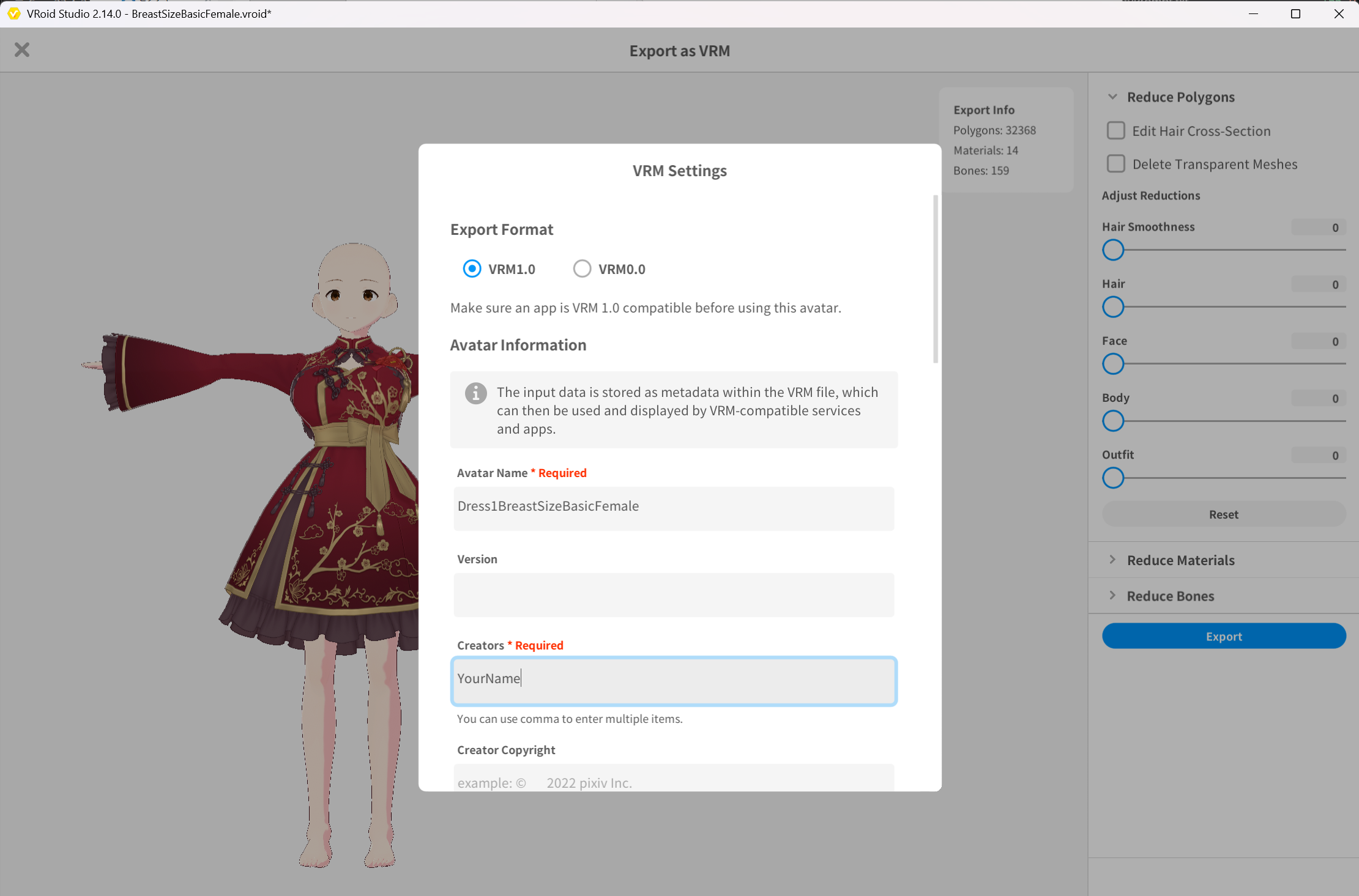Viewport: 1359px width, 896px height.
Task: Click the Body value box
Action: click(x=1318, y=398)
